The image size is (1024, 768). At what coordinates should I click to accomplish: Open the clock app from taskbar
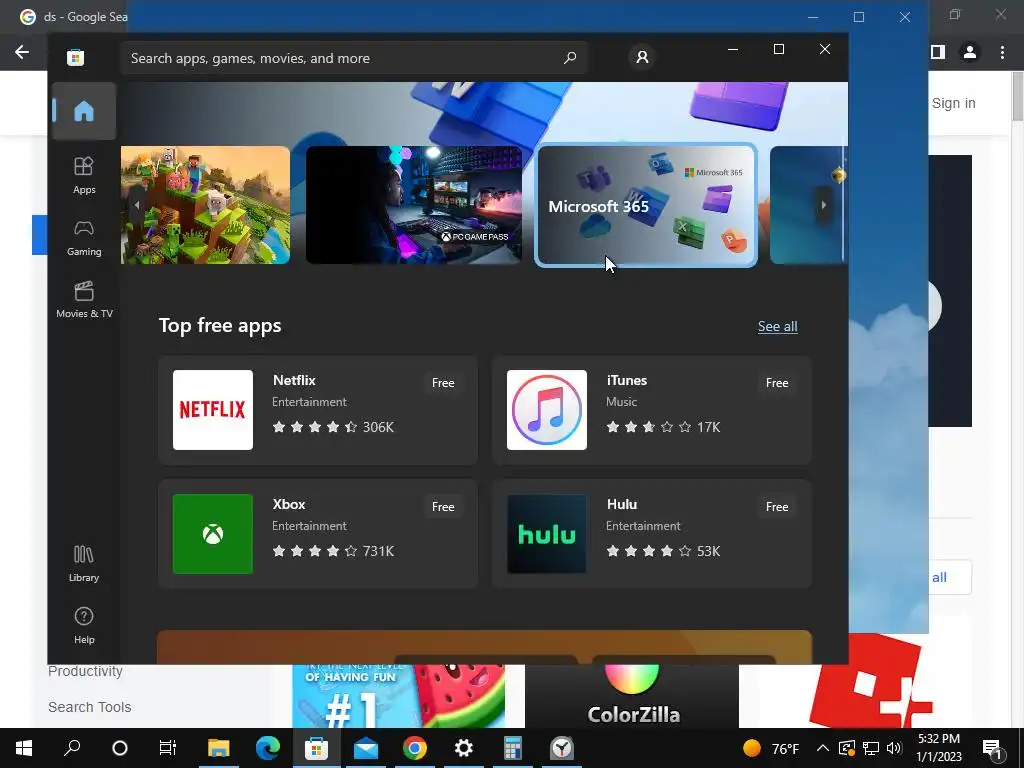pos(562,748)
